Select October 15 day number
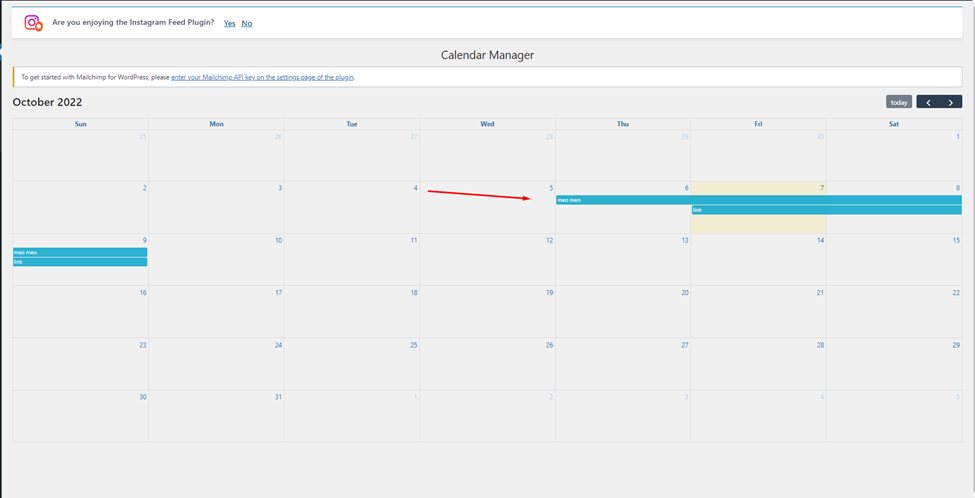The image size is (975, 498). pos(956,240)
